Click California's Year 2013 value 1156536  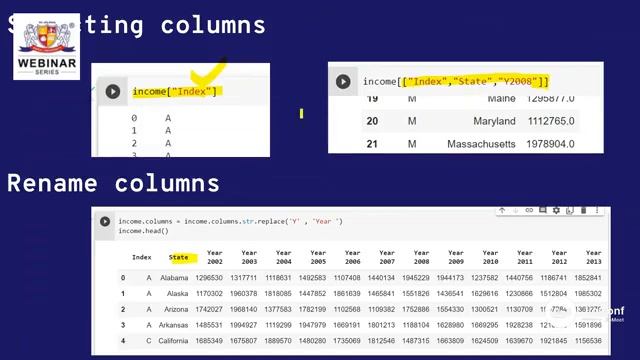(588, 341)
